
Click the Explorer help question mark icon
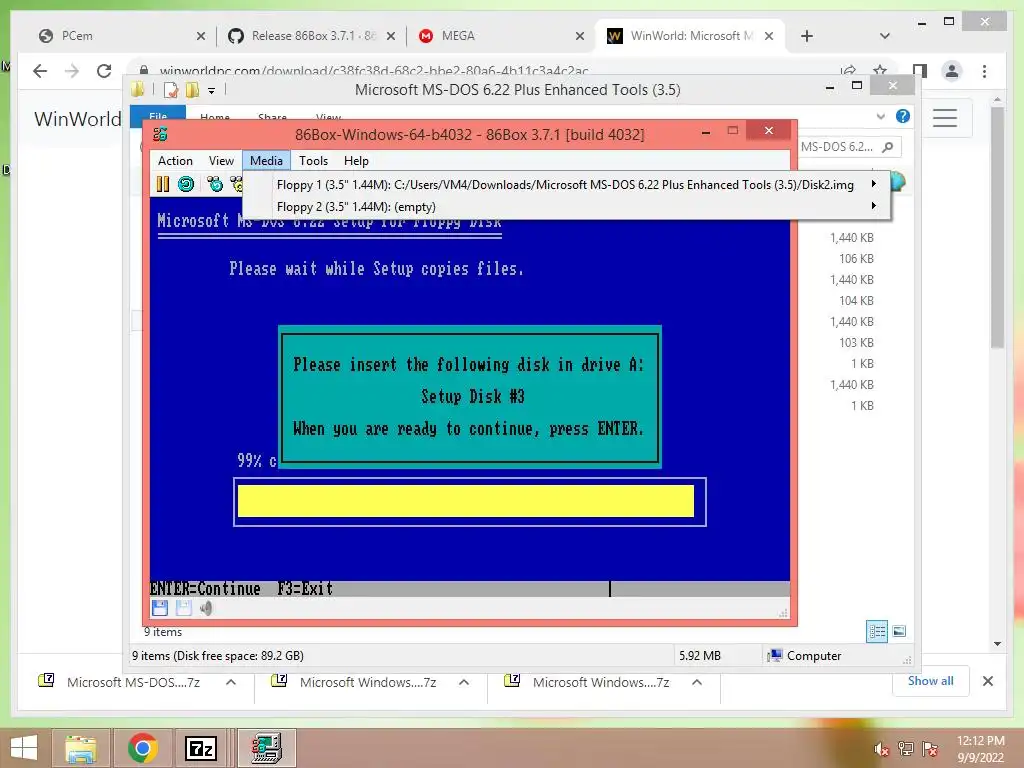[903, 116]
